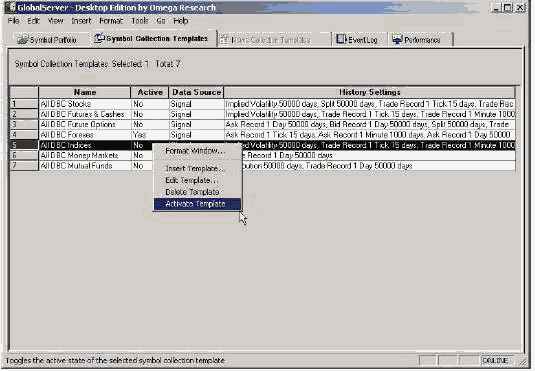
Task: Click the Performance tab icon
Action: [x=397, y=40]
